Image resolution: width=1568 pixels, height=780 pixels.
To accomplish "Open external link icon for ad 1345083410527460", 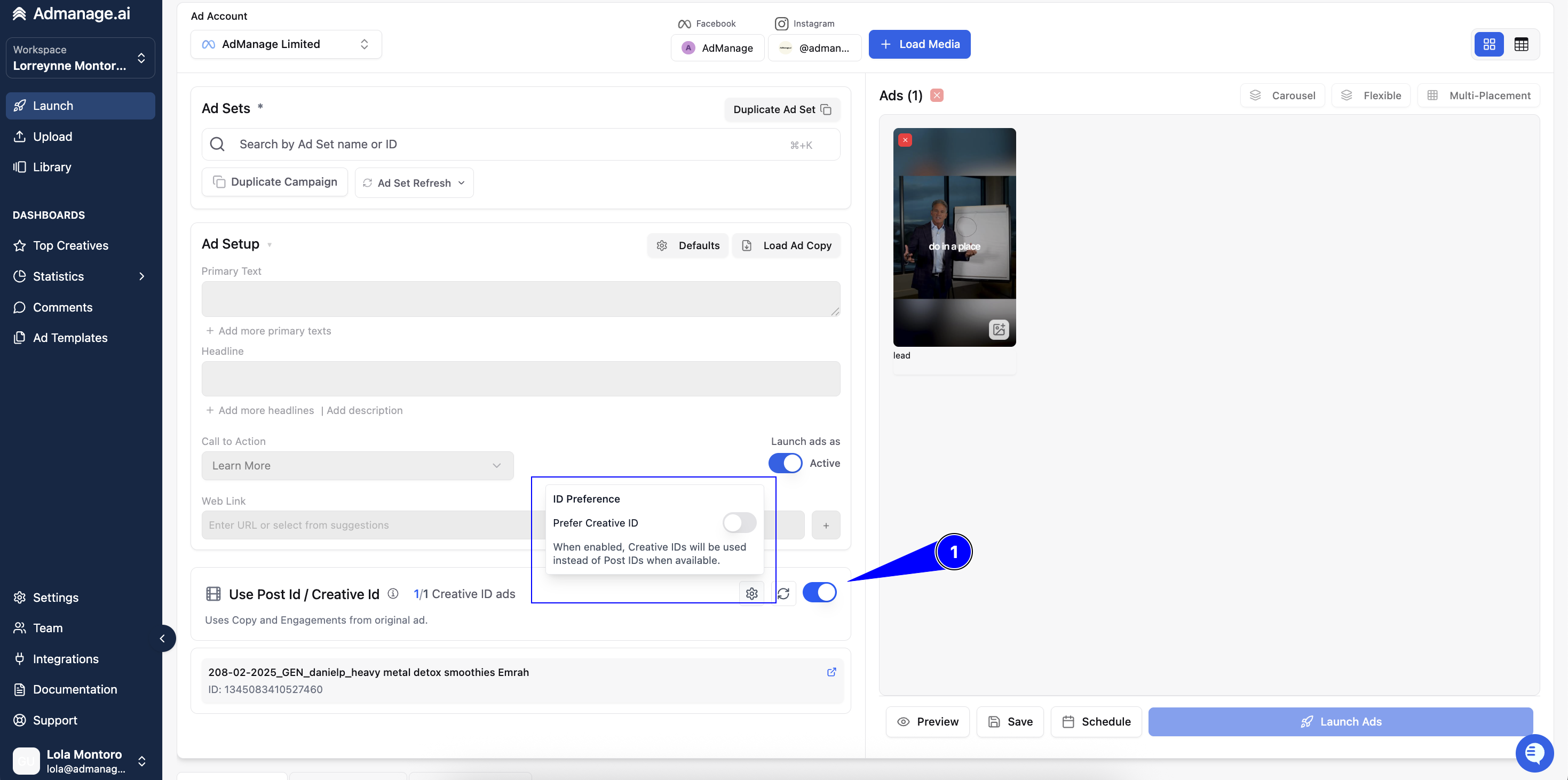I will (831, 672).
